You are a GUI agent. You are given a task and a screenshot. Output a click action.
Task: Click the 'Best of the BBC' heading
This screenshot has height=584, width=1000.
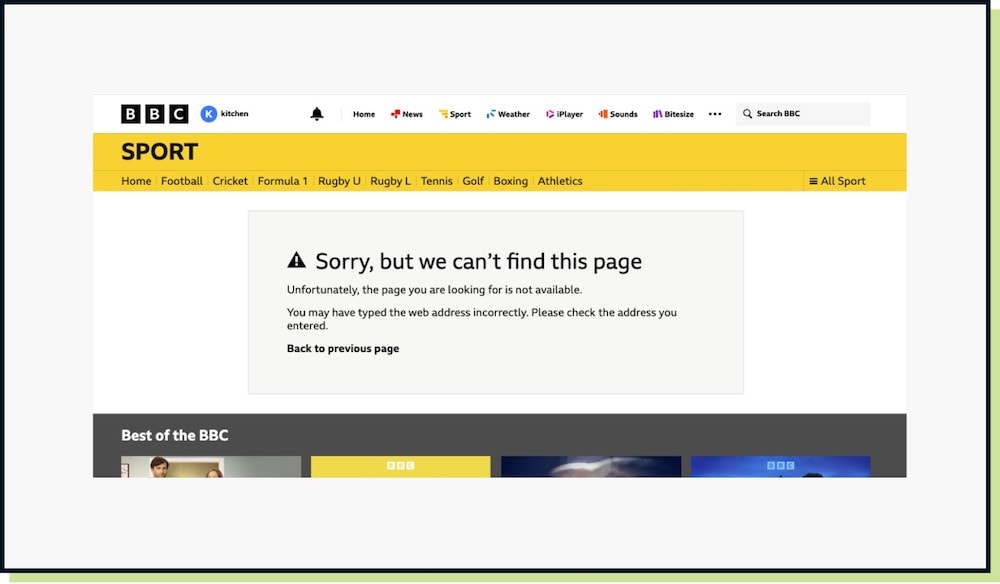[175, 435]
